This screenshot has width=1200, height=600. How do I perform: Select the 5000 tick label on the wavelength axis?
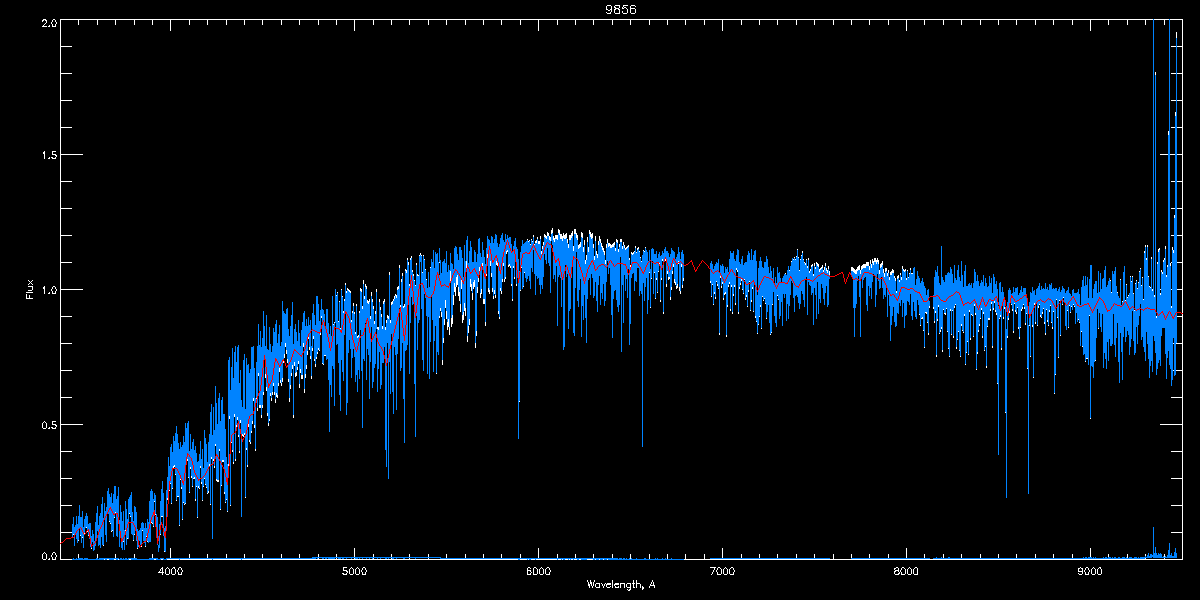point(354,571)
